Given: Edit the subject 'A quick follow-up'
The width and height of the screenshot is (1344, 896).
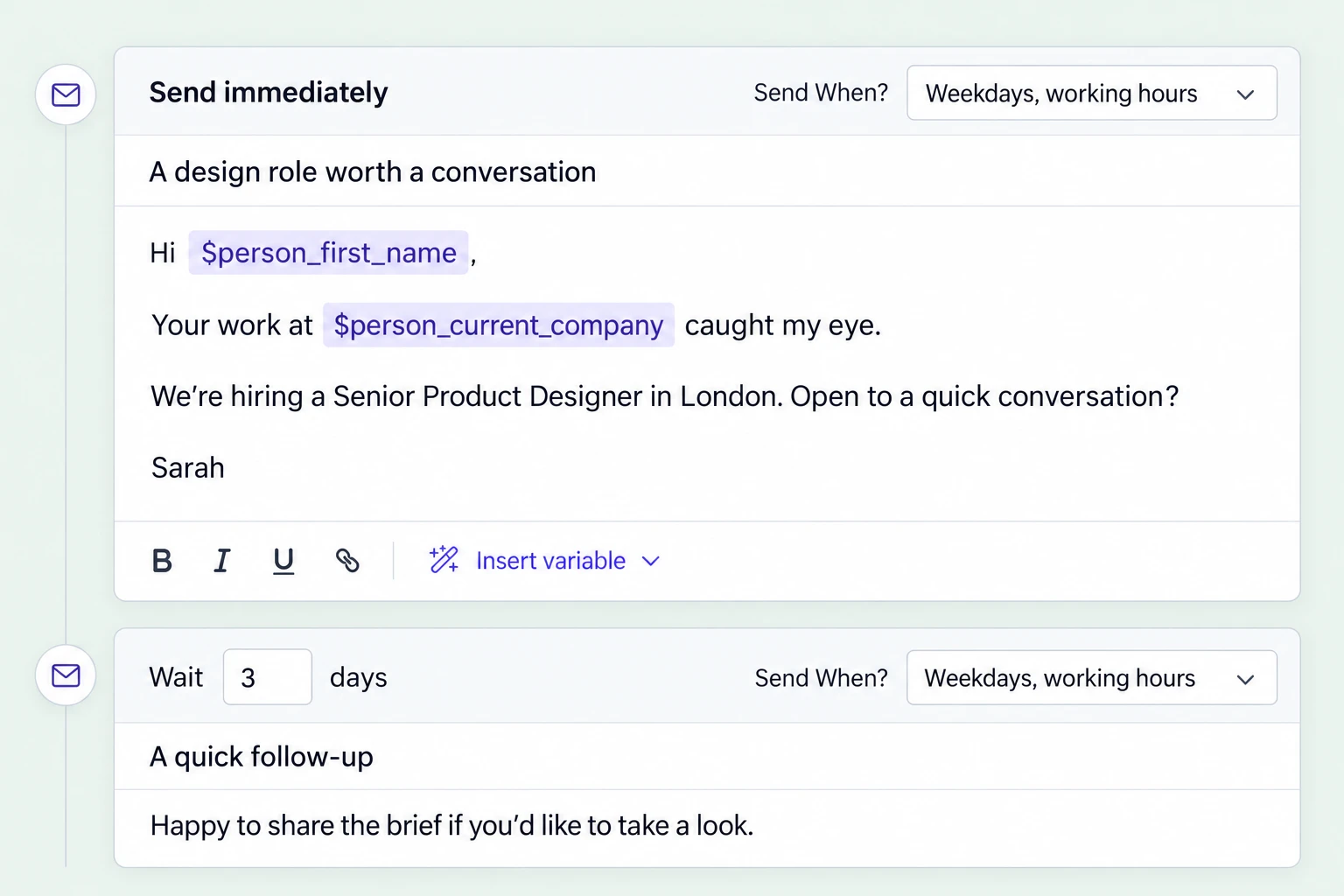Looking at the screenshot, I should 707,757.
